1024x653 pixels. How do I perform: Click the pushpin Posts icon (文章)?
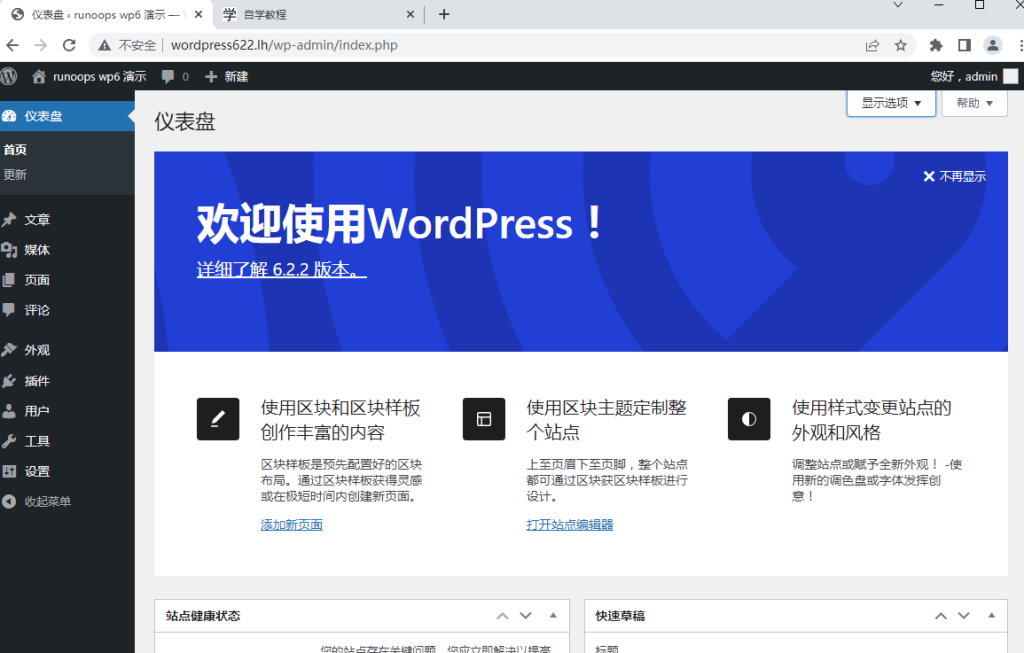point(10,220)
